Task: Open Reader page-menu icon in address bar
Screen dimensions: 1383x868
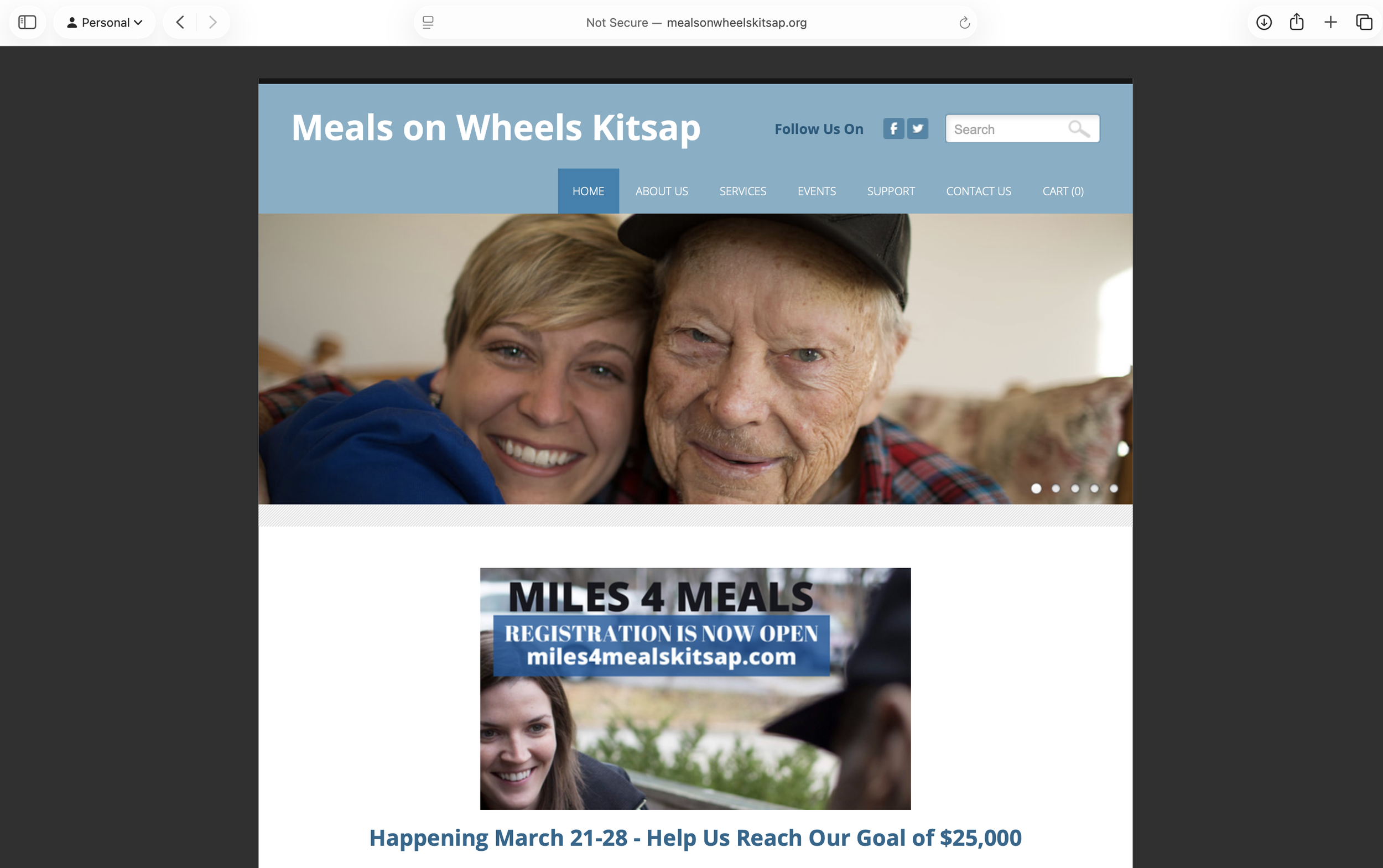Action: tap(428, 22)
